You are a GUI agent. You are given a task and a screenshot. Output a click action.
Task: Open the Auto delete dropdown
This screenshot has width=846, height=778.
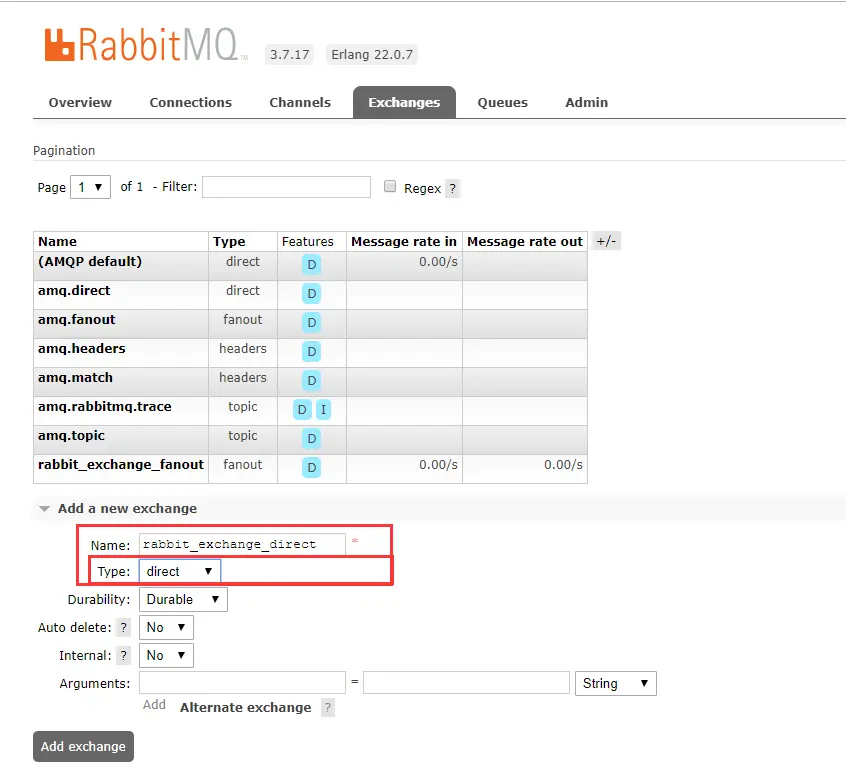tap(166, 627)
